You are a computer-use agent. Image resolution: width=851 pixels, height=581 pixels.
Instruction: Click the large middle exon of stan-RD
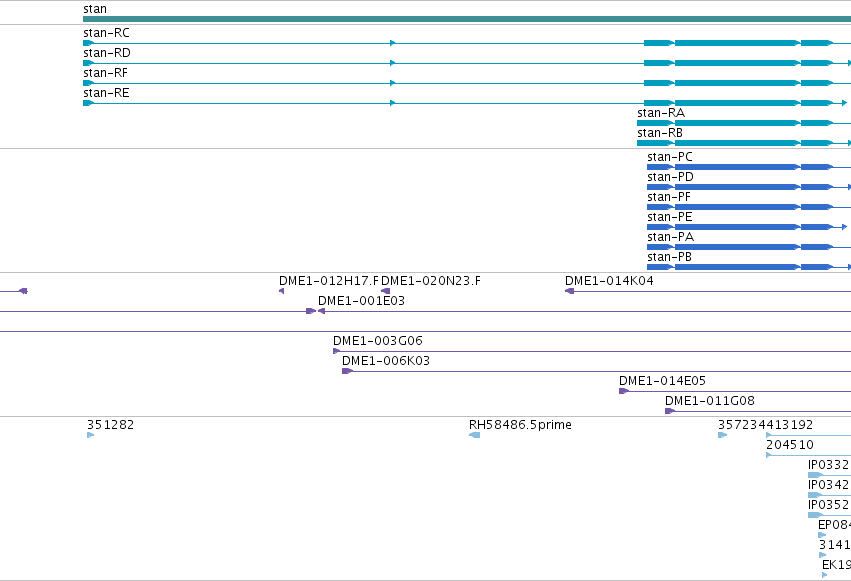736,63
